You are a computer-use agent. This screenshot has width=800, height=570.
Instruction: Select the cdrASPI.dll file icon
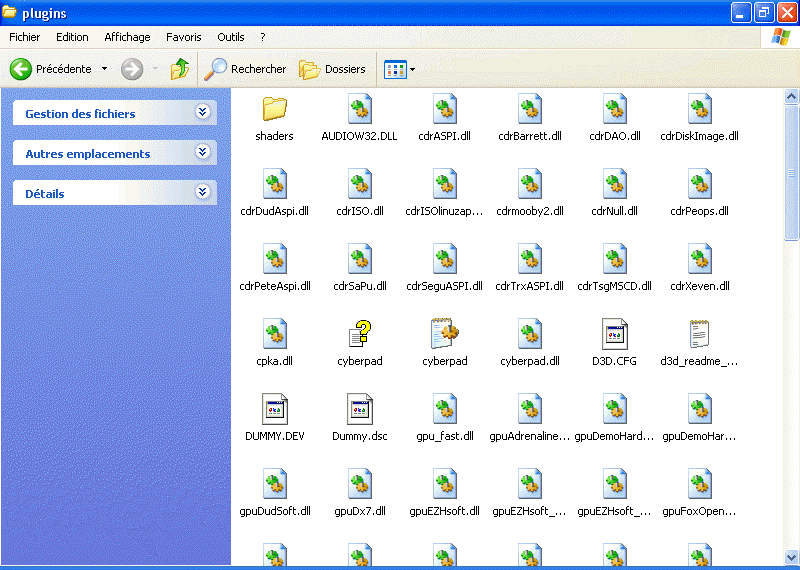coord(444,109)
